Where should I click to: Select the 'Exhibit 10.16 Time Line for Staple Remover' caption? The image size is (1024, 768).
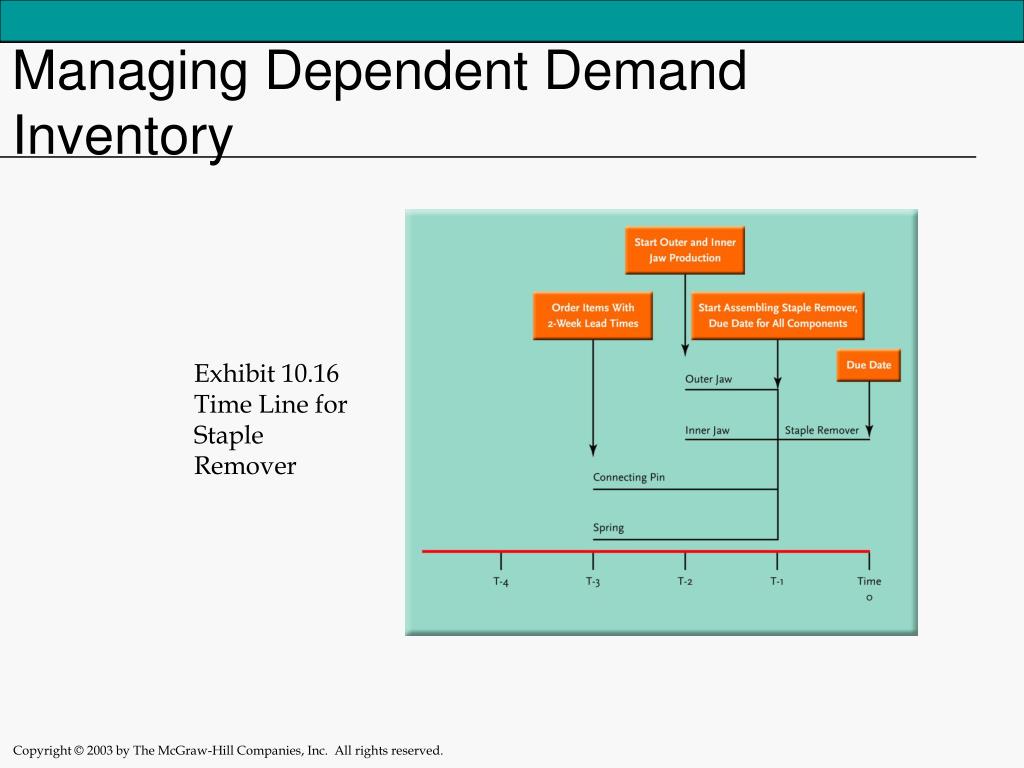pos(270,419)
